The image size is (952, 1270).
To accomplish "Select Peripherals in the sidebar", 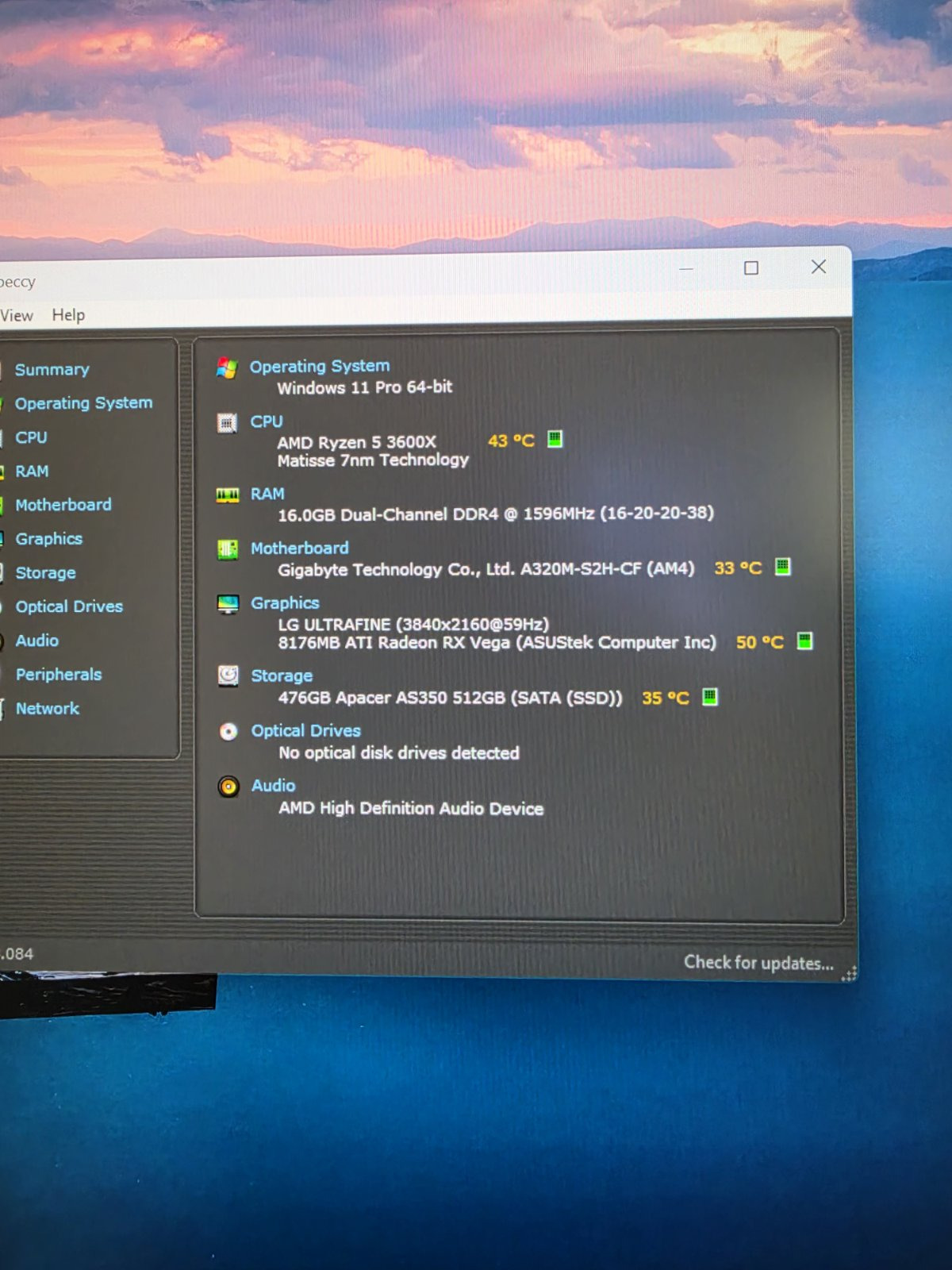I will (59, 675).
